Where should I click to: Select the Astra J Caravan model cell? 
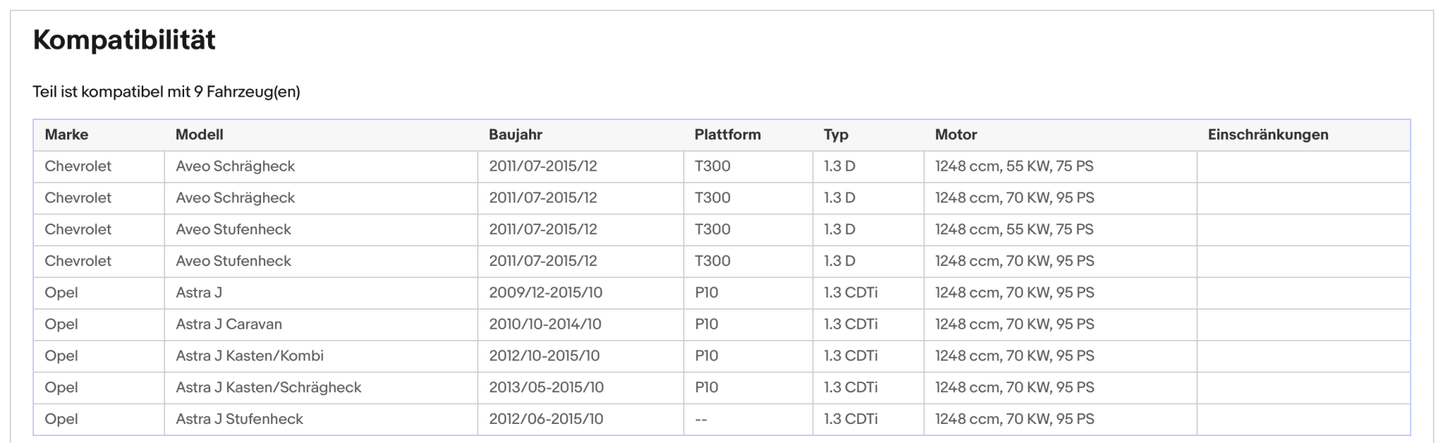(228, 324)
